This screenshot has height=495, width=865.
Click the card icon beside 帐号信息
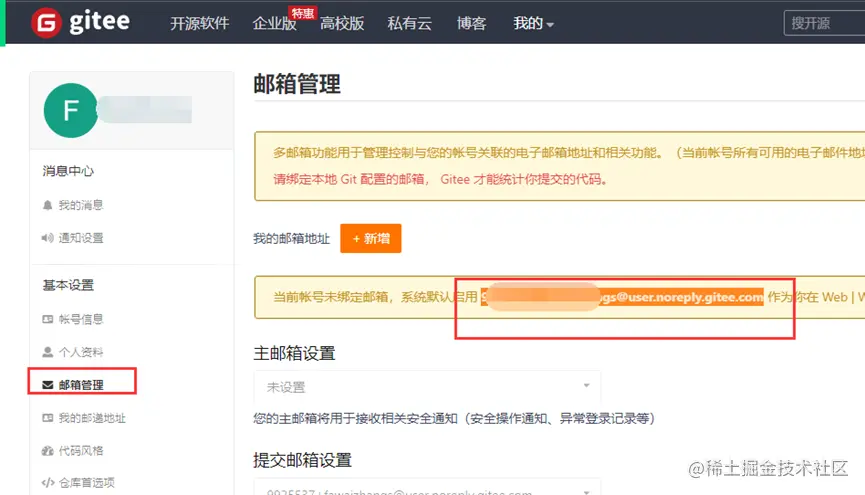tap(47, 319)
